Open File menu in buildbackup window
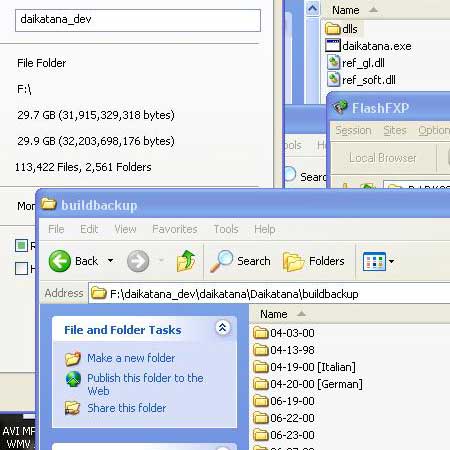The image size is (450, 450). coord(56,229)
